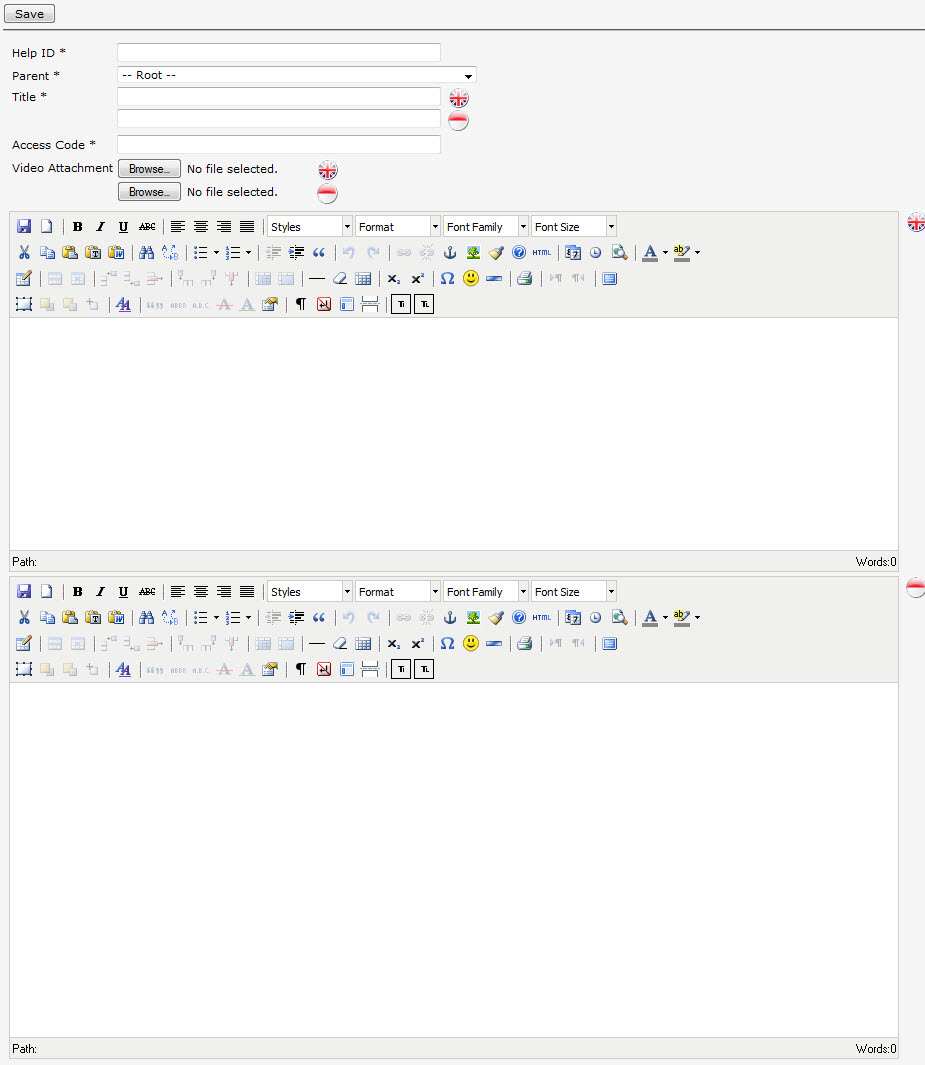The height and width of the screenshot is (1065, 925).
Task: Click the Help ID input field
Action: point(279,52)
